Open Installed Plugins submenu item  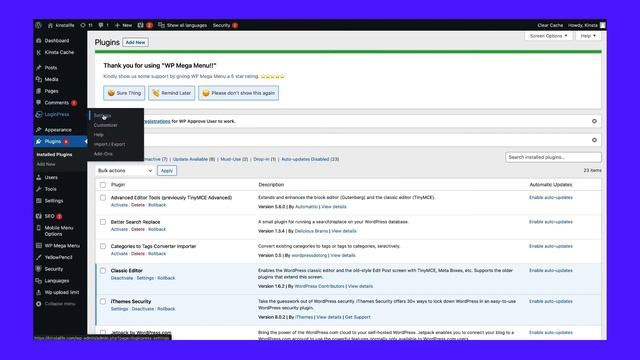tap(54, 155)
